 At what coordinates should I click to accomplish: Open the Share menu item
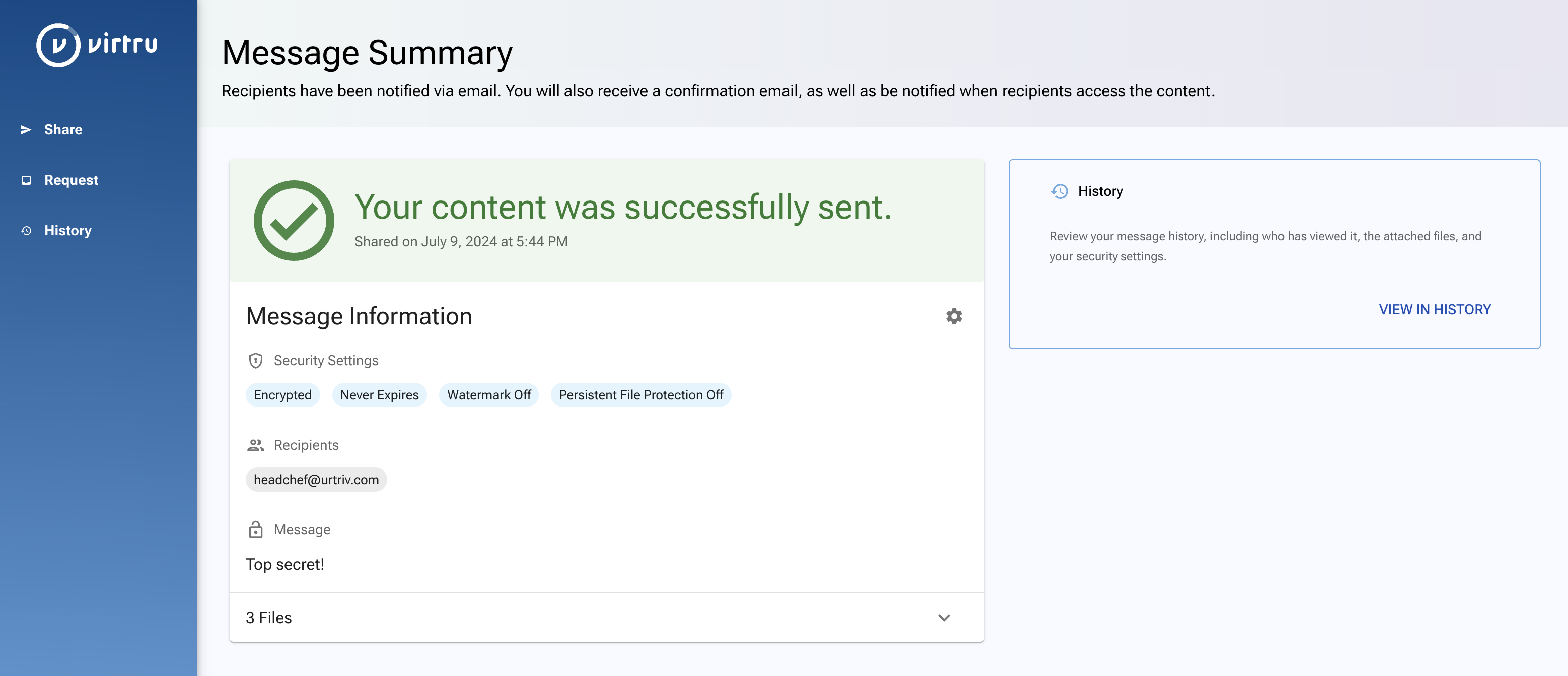coord(63,130)
